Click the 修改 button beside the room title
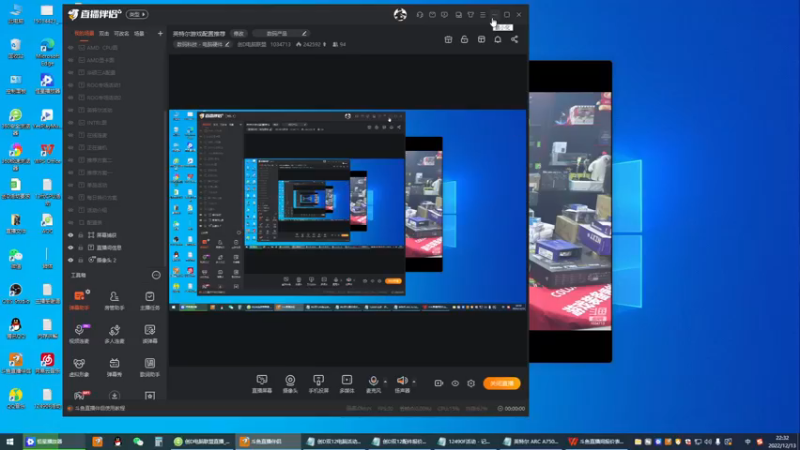 [x=238, y=34]
